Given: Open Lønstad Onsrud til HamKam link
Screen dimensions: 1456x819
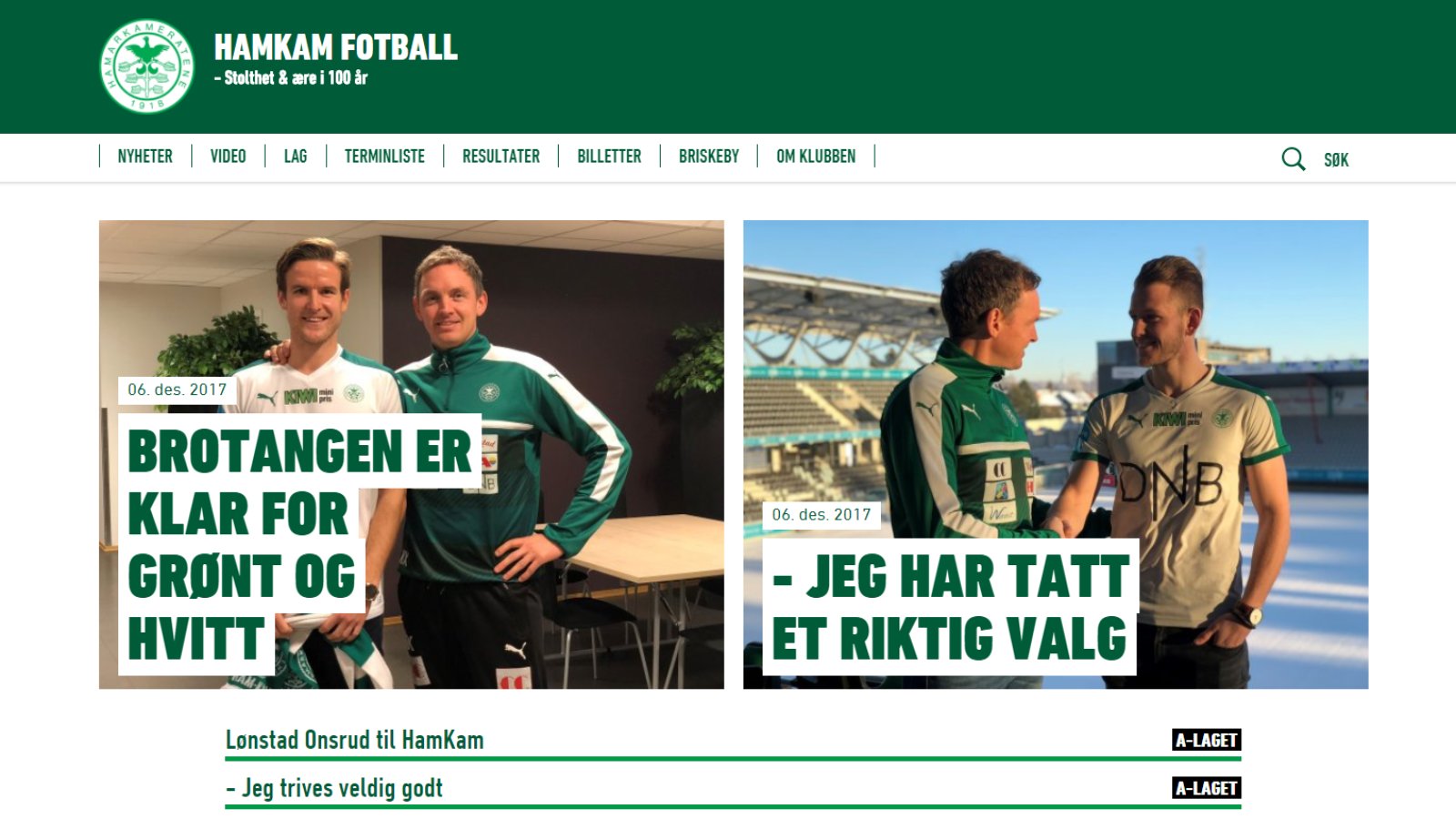Looking at the screenshot, I should tap(355, 740).
